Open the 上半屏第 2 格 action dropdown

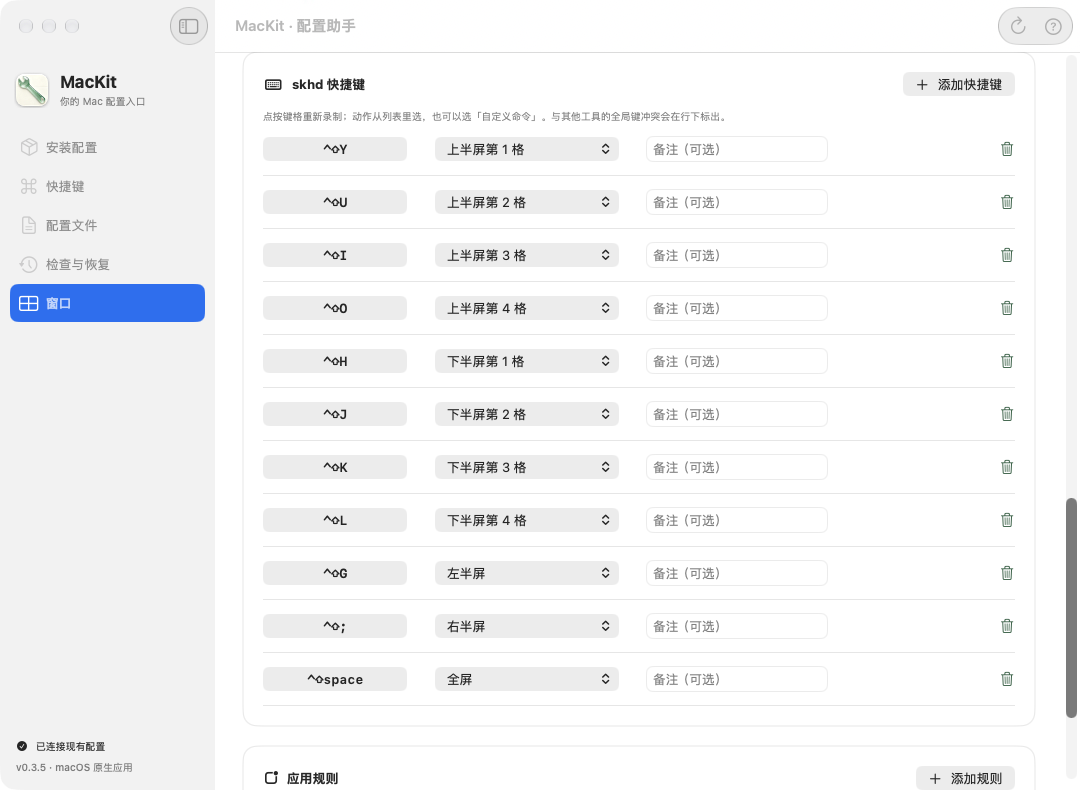pos(527,202)
